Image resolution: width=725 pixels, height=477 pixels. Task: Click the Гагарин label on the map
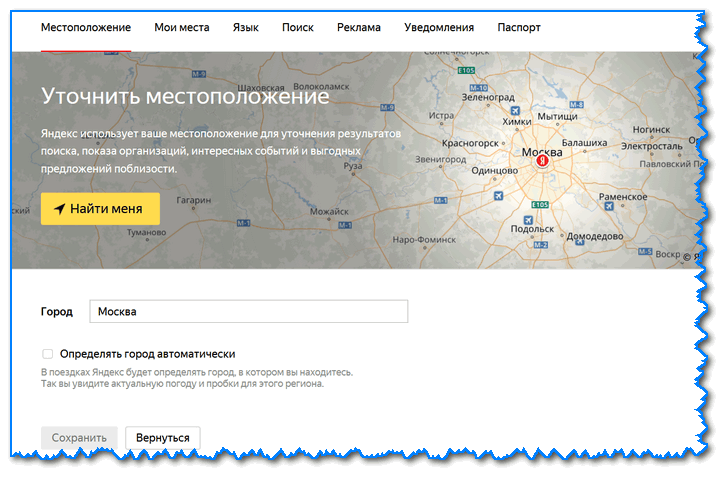click(x=194, y=200)
